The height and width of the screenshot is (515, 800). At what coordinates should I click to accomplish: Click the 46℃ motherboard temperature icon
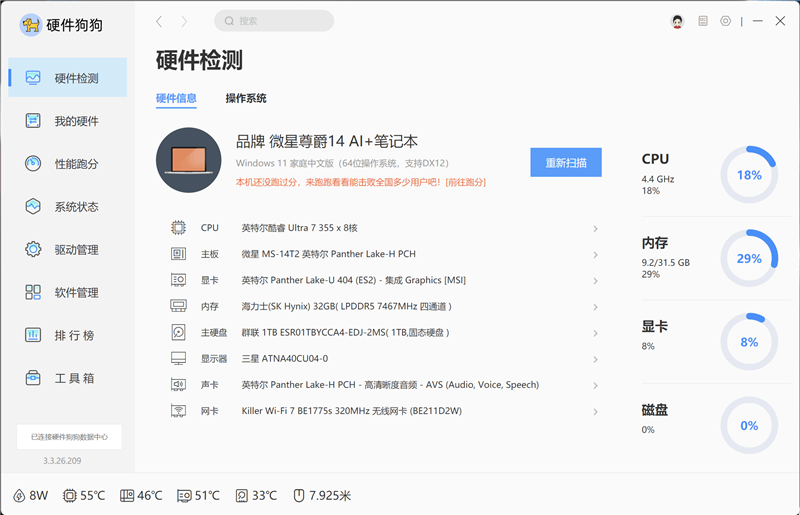click(127, 496)
